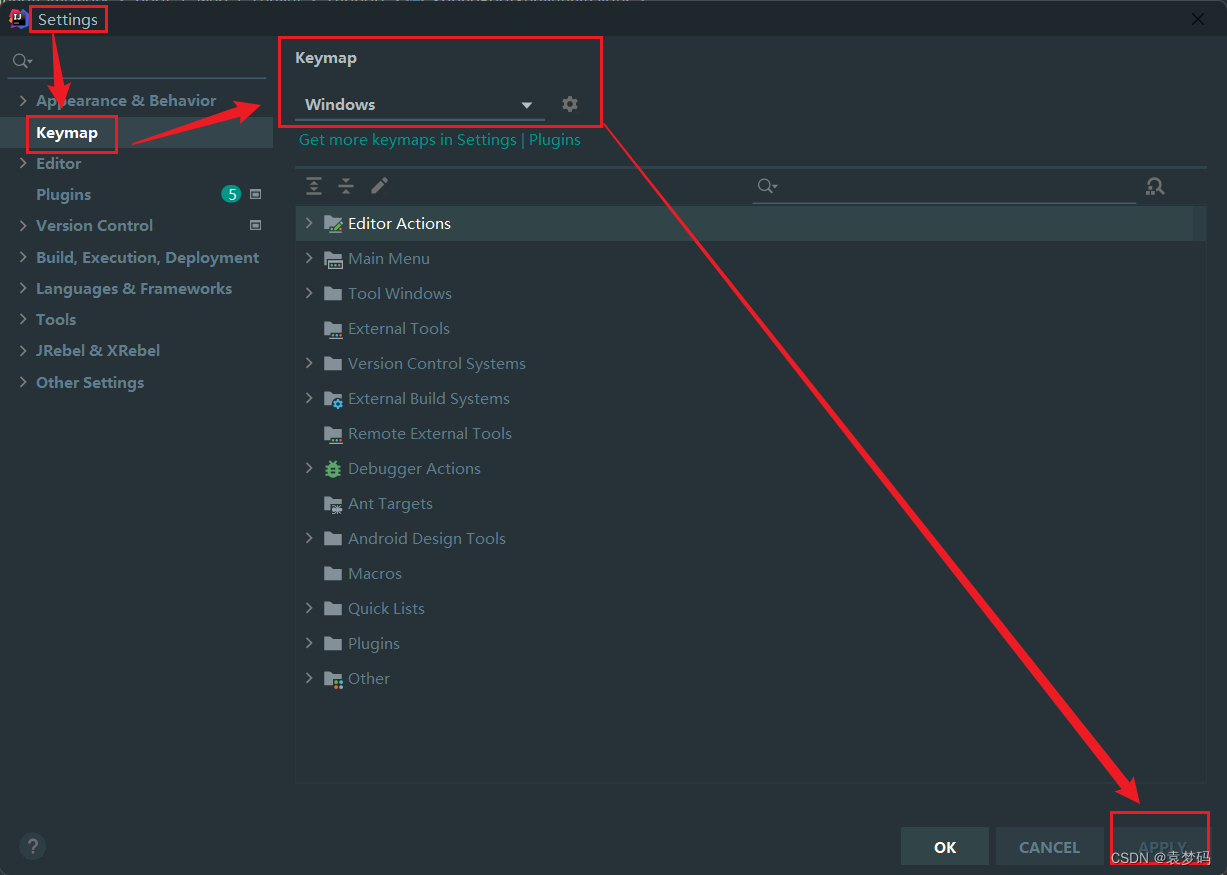Click the Expand All icon in keymap toolbar
Image resolution: width=1227 pixels, height=875 pixels.
pyautogui.click(x=314, y=186)
